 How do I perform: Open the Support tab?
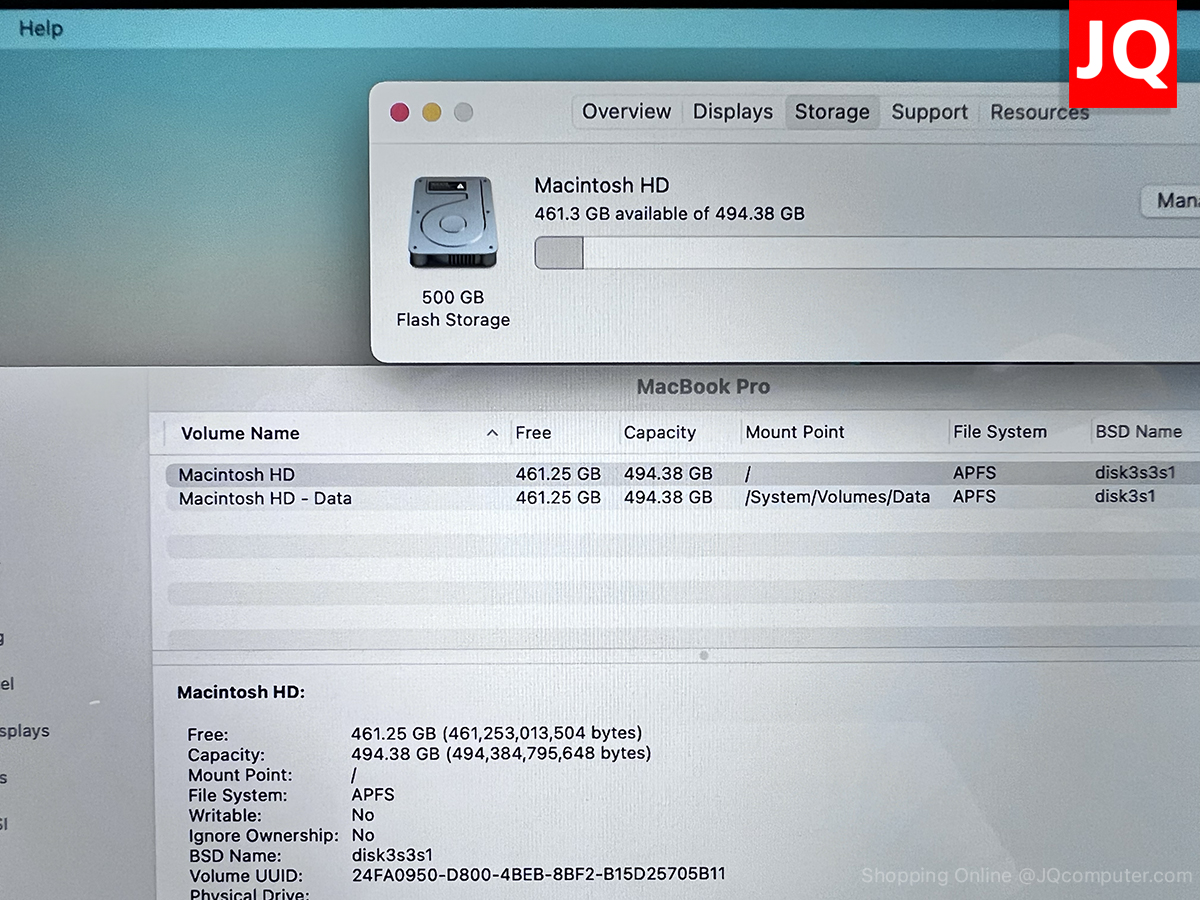pyautogui.click(x=929, y=112)
